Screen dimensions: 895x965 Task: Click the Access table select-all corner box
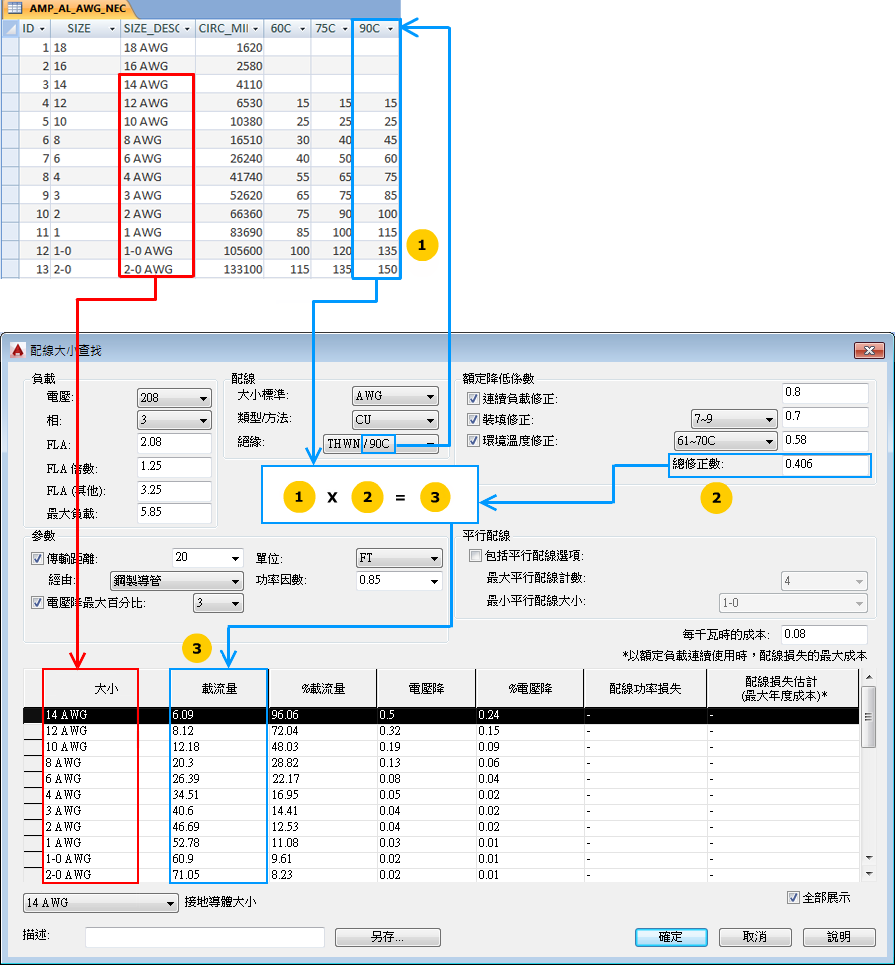pos(10,29)
